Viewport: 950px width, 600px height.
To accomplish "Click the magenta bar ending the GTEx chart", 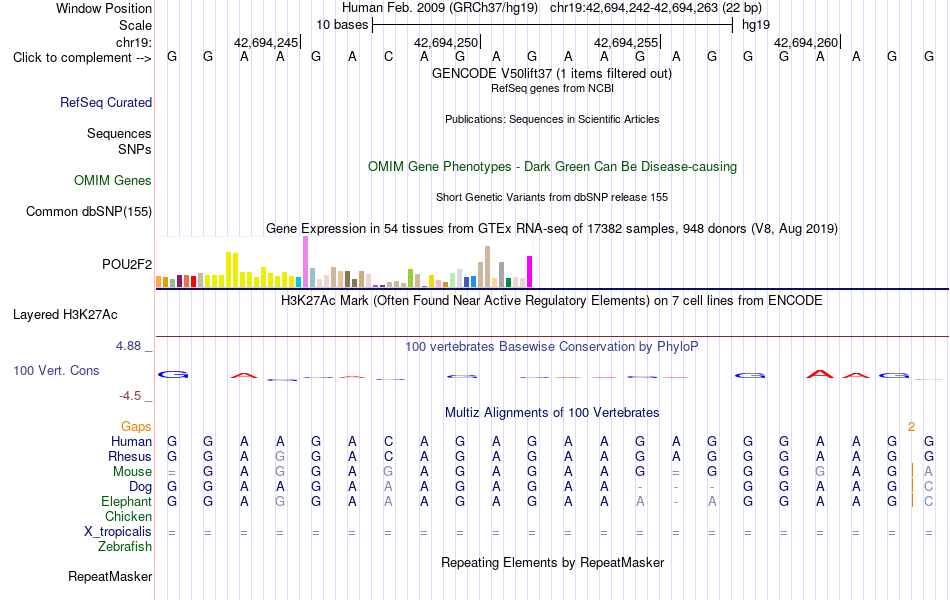I will (x=530, y=272).
